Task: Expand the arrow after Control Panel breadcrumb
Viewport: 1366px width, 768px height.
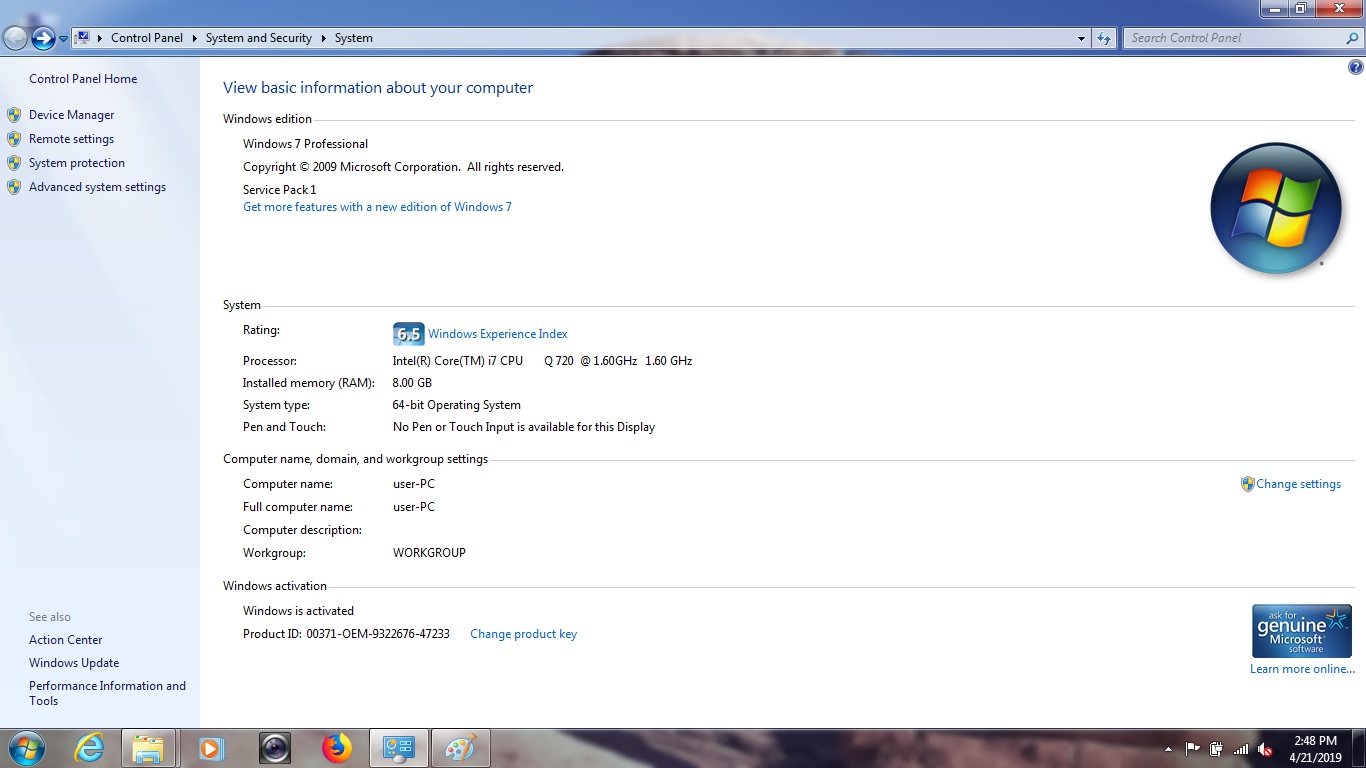Action: [195, 38]
